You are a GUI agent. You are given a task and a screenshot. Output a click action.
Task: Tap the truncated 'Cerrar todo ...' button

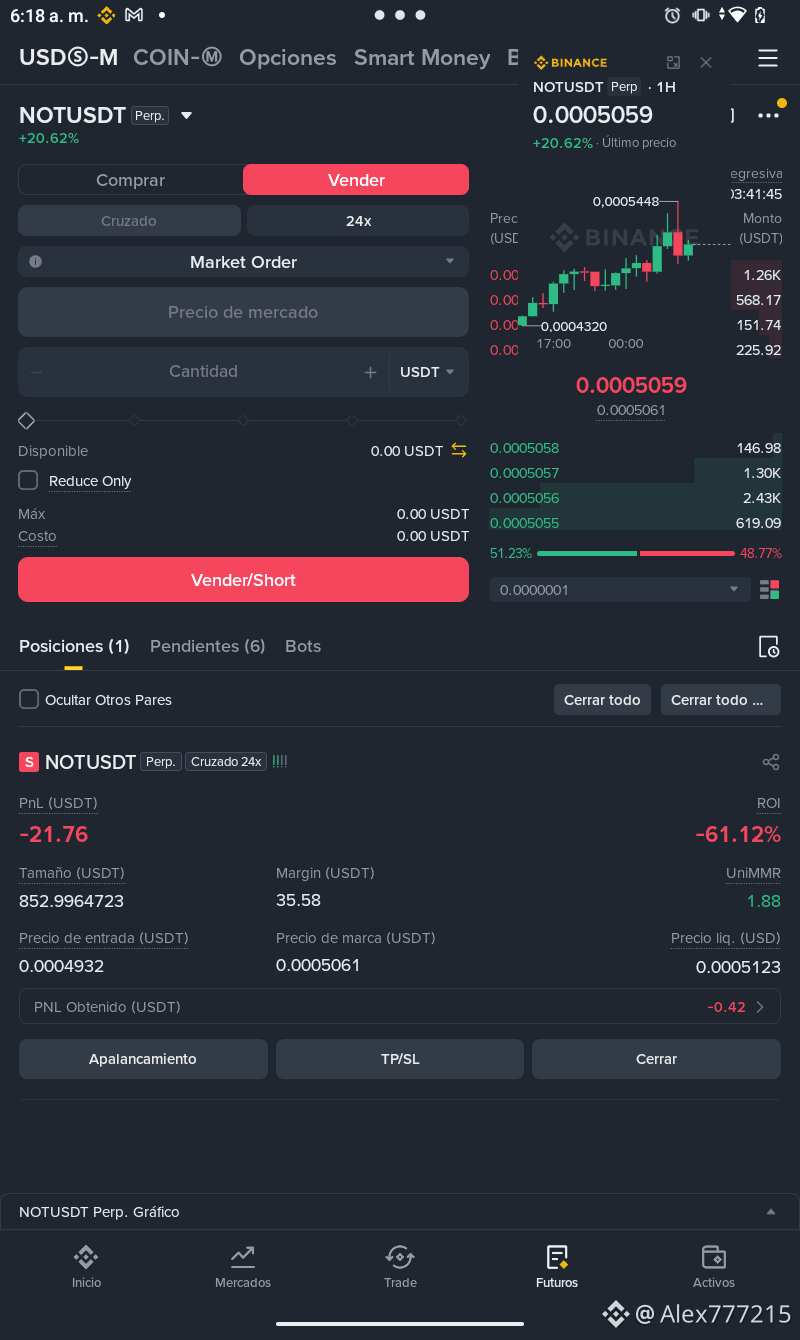click(x=721, y=700)
